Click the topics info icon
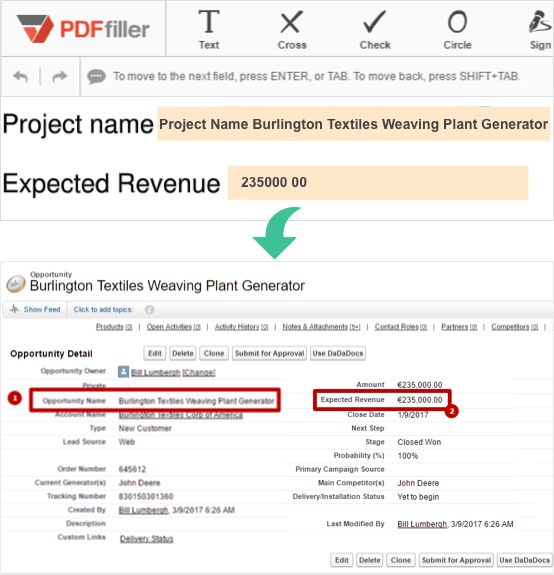The height and width of the screenshot is (575, 554). (x=149, y=310)
